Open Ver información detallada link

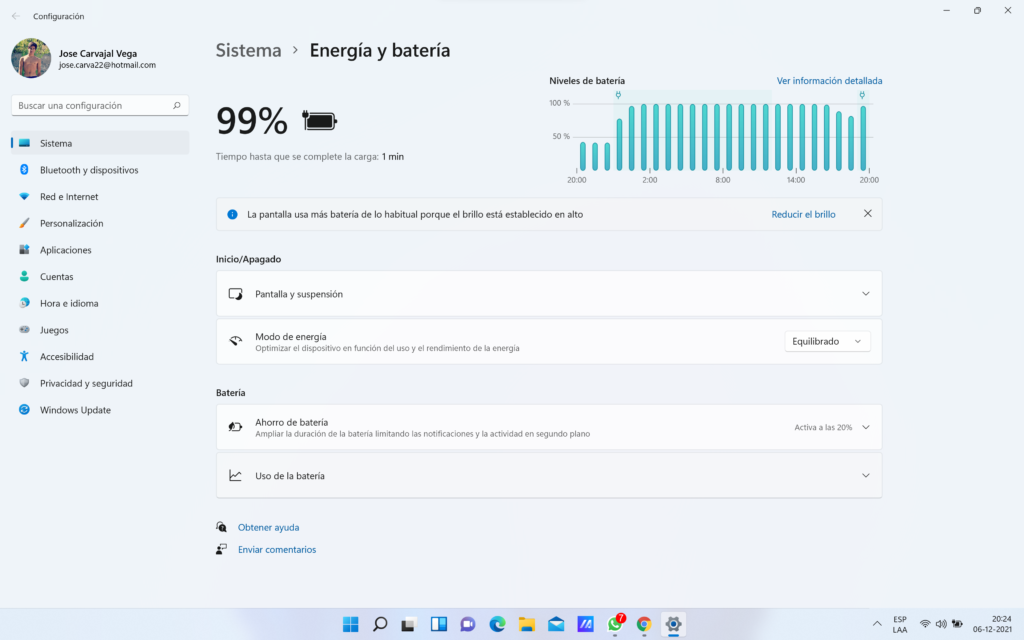829,81
